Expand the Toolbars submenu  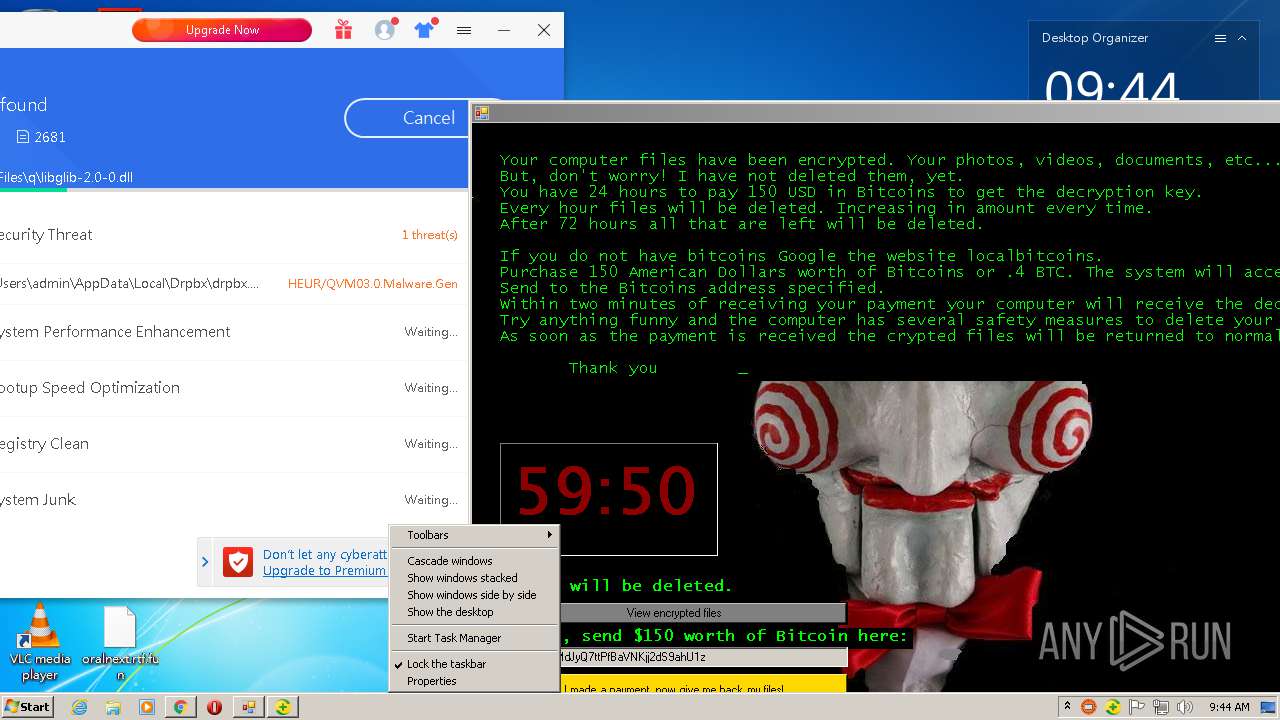(474, 535)
